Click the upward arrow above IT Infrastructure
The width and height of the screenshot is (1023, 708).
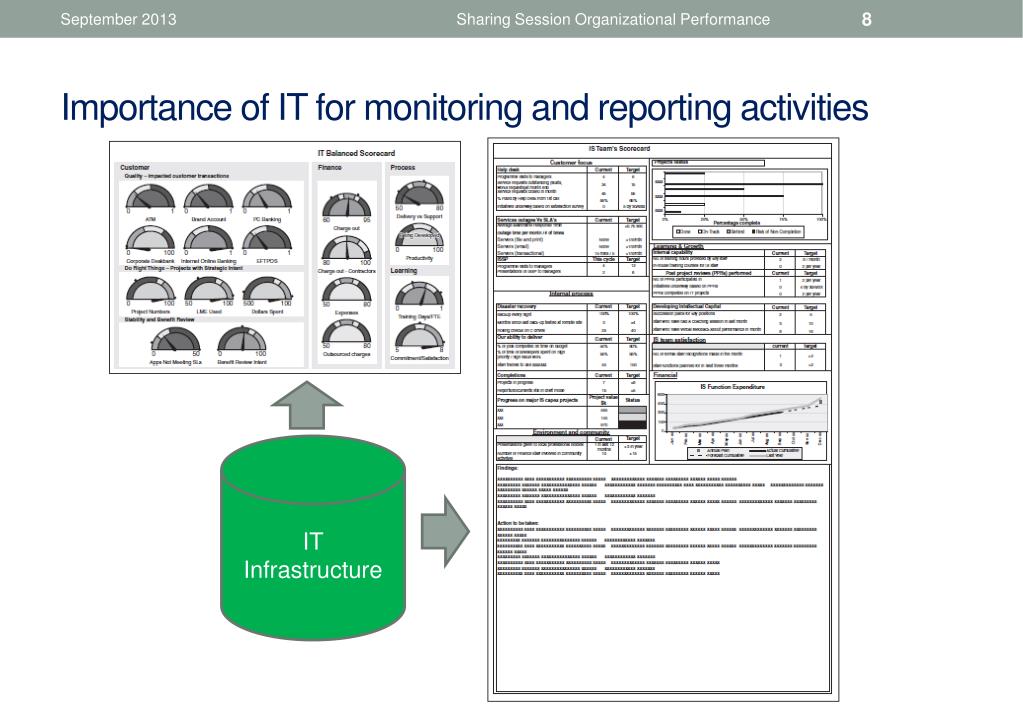[x=307, y=405]
